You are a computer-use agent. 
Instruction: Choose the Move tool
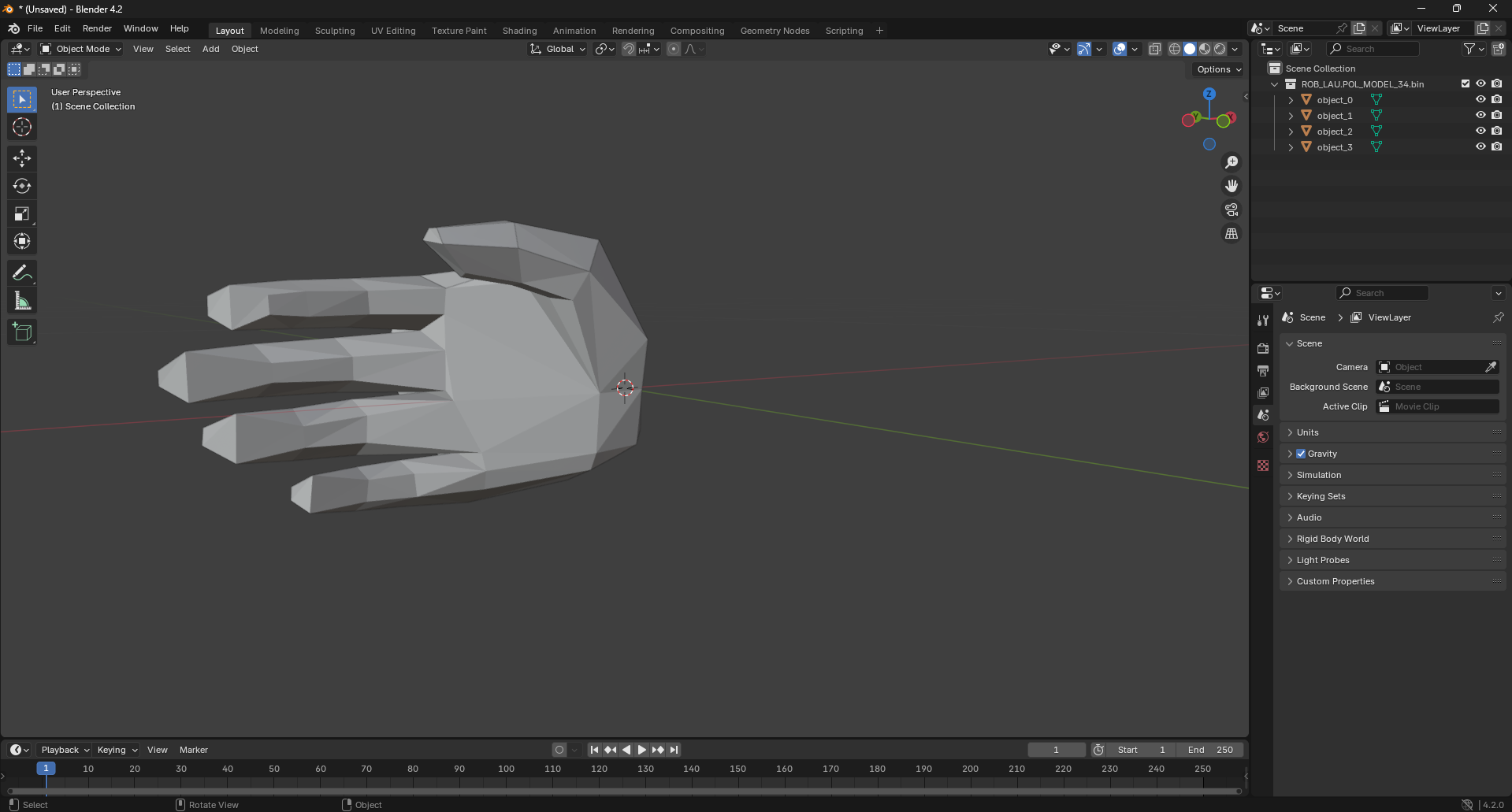22,158
